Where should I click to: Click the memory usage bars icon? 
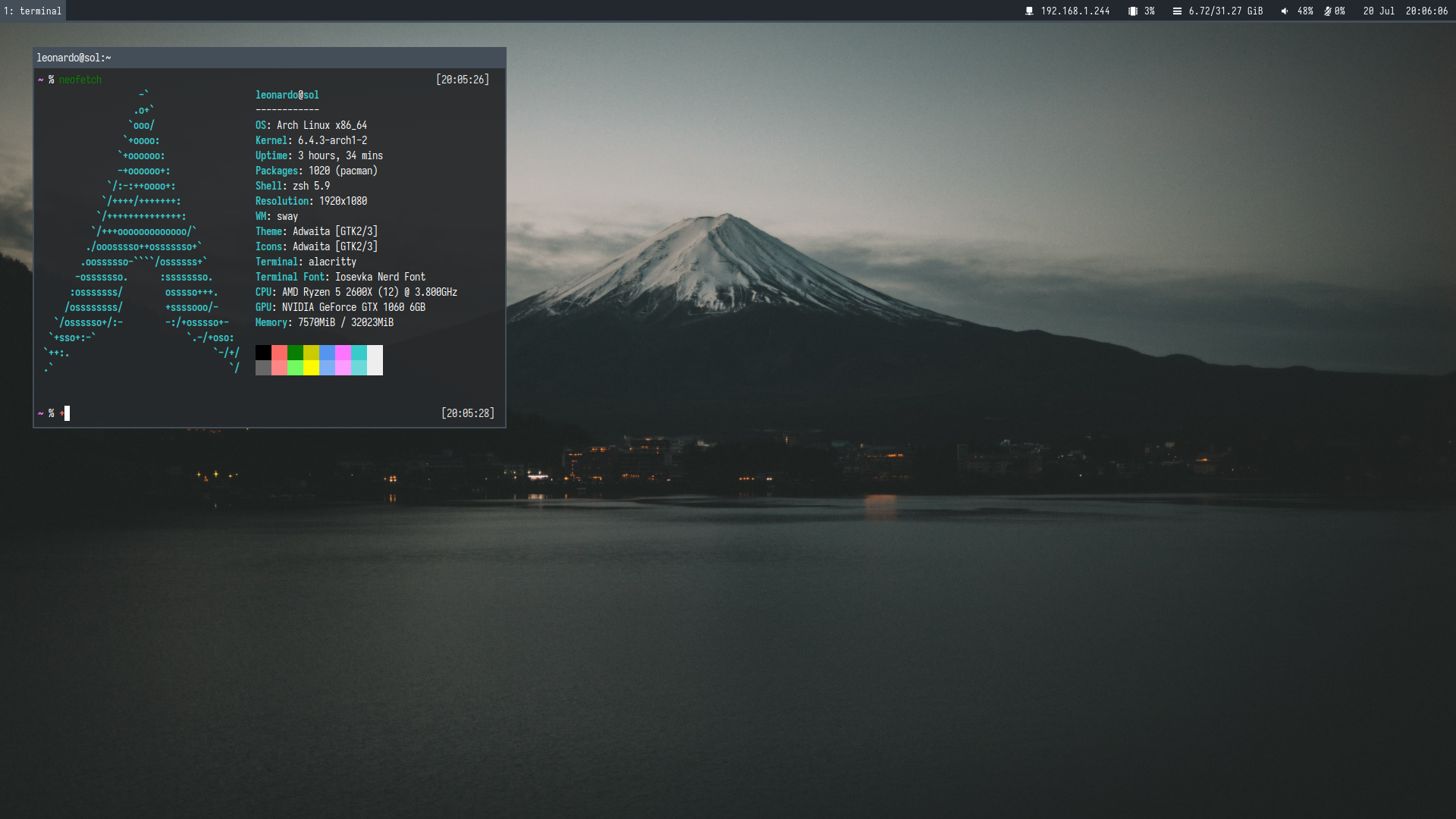click(1177, 11)
